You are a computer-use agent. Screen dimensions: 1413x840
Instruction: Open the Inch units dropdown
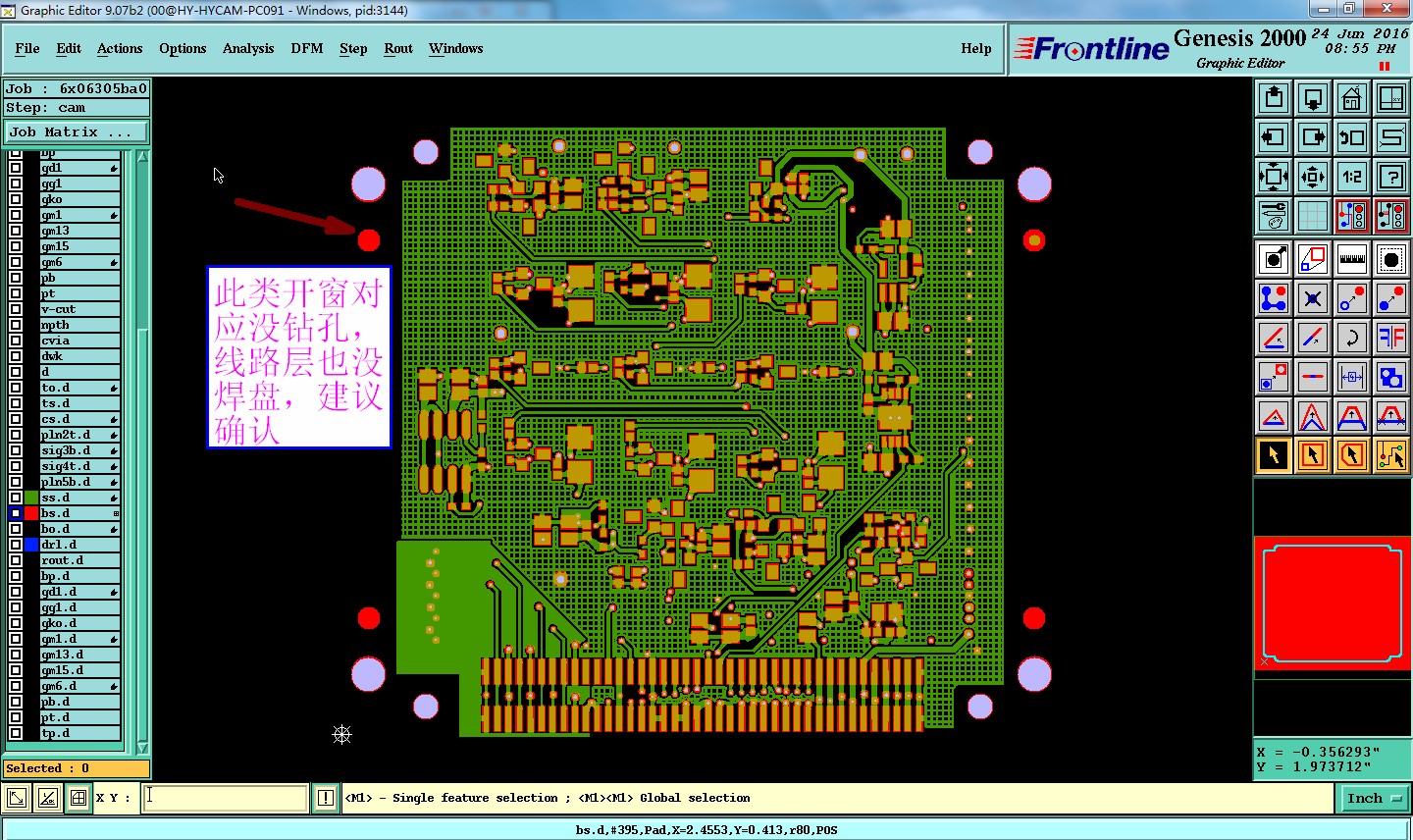[x=1373, y=799]
